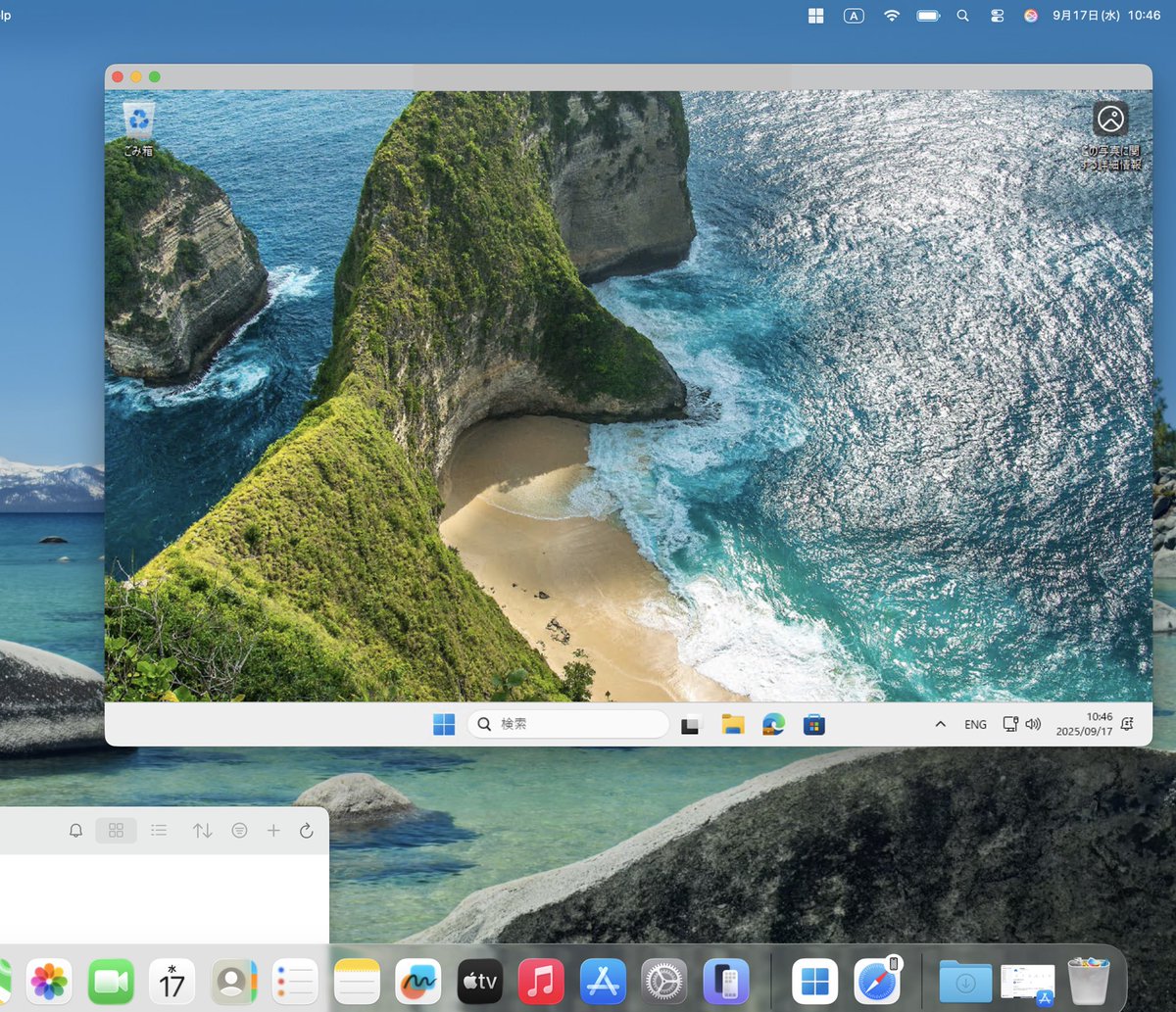
Task: Open Trash from the Dock
Action: click(1088, 981)
